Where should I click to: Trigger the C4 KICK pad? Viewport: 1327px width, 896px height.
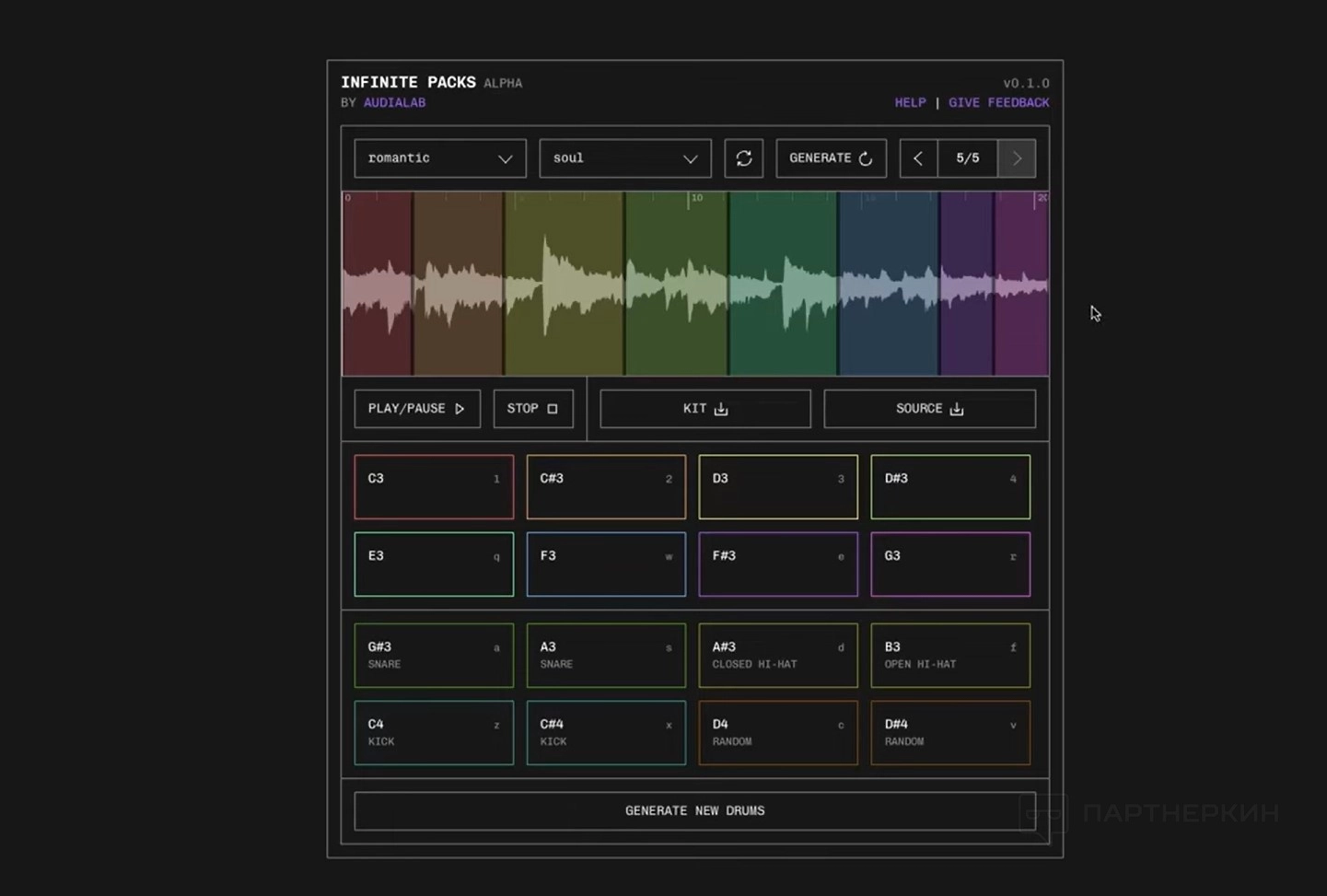[434, 733]
